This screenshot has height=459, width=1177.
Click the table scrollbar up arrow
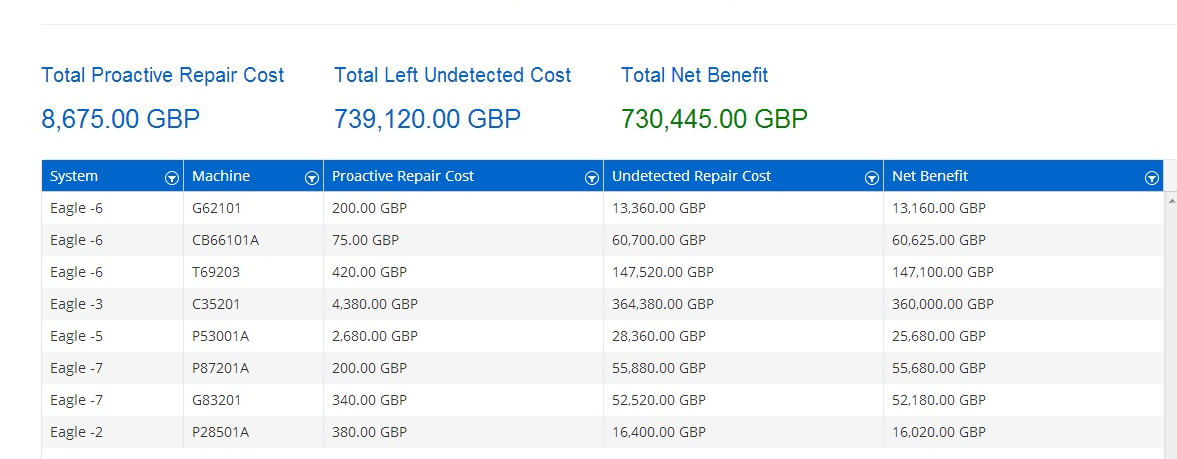[x=1170, y=200]
